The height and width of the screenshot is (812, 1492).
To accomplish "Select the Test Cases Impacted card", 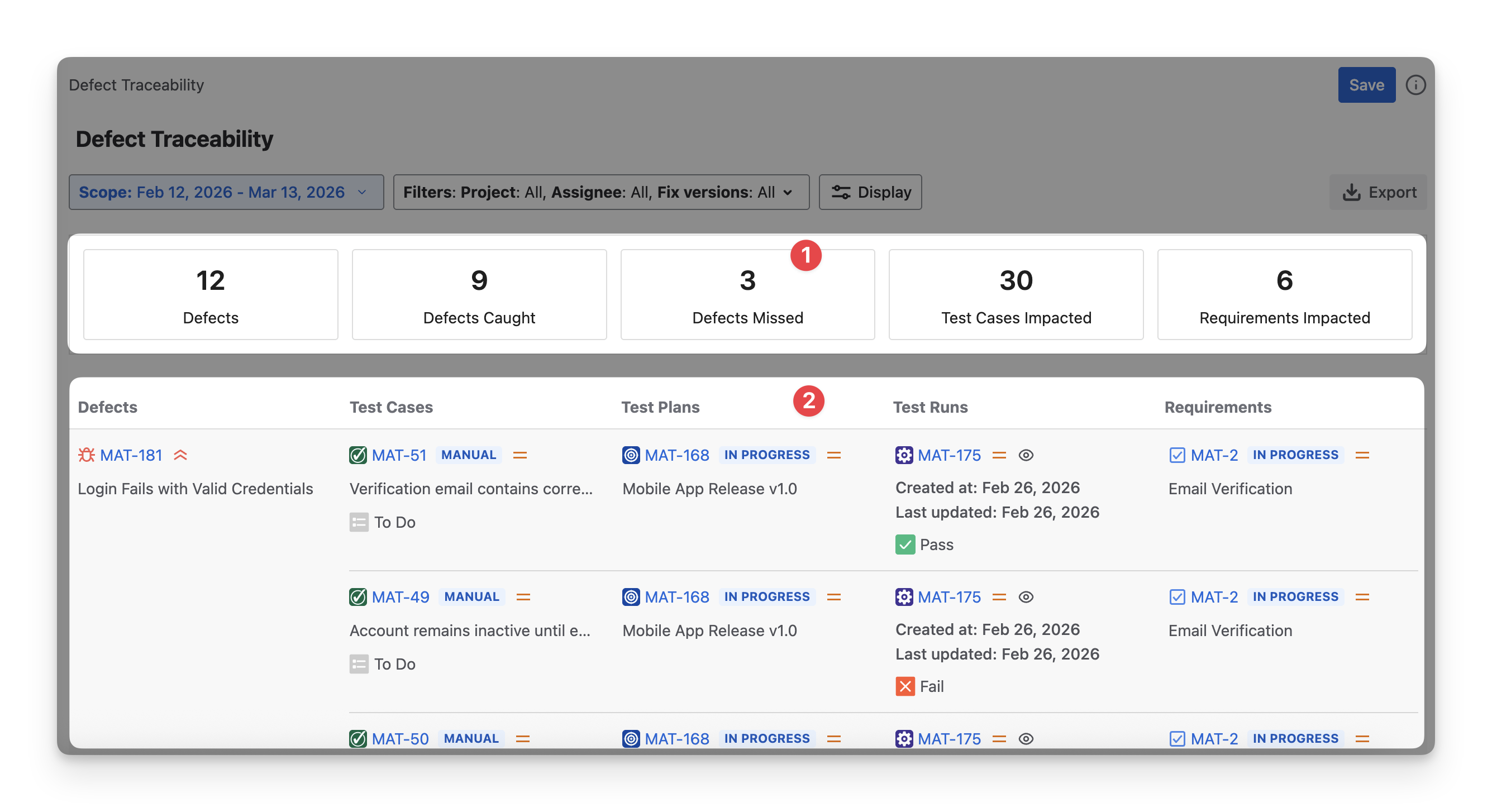I will tap(1016, 295).
